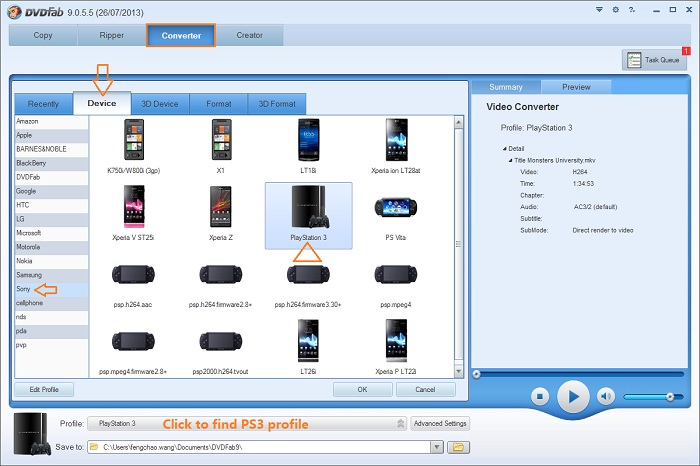
Task: Click the device list scrollbar down arrow
Action: 458,371
